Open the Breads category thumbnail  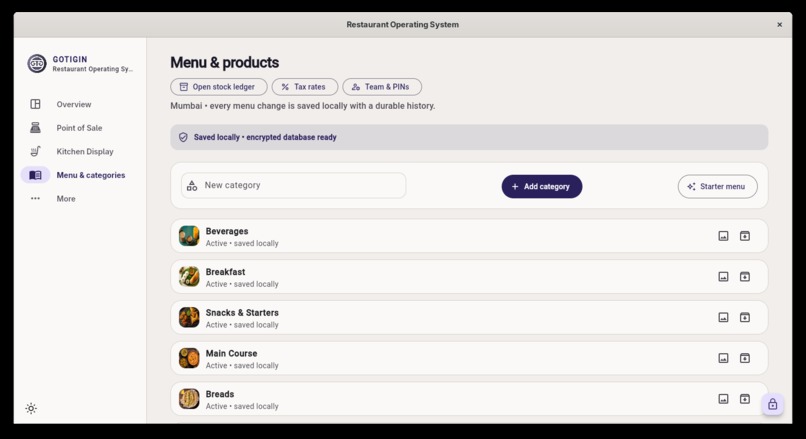point(189,399)
